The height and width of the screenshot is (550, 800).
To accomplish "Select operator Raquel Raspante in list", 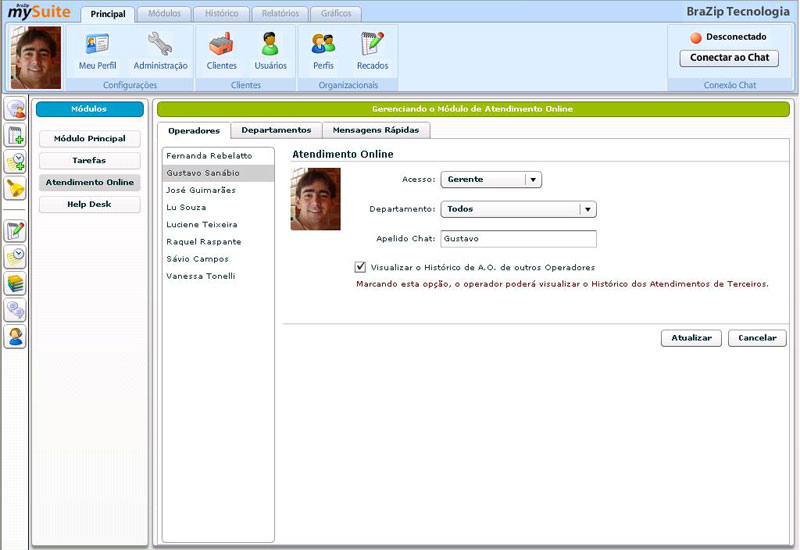I will [x=204, y=242].
